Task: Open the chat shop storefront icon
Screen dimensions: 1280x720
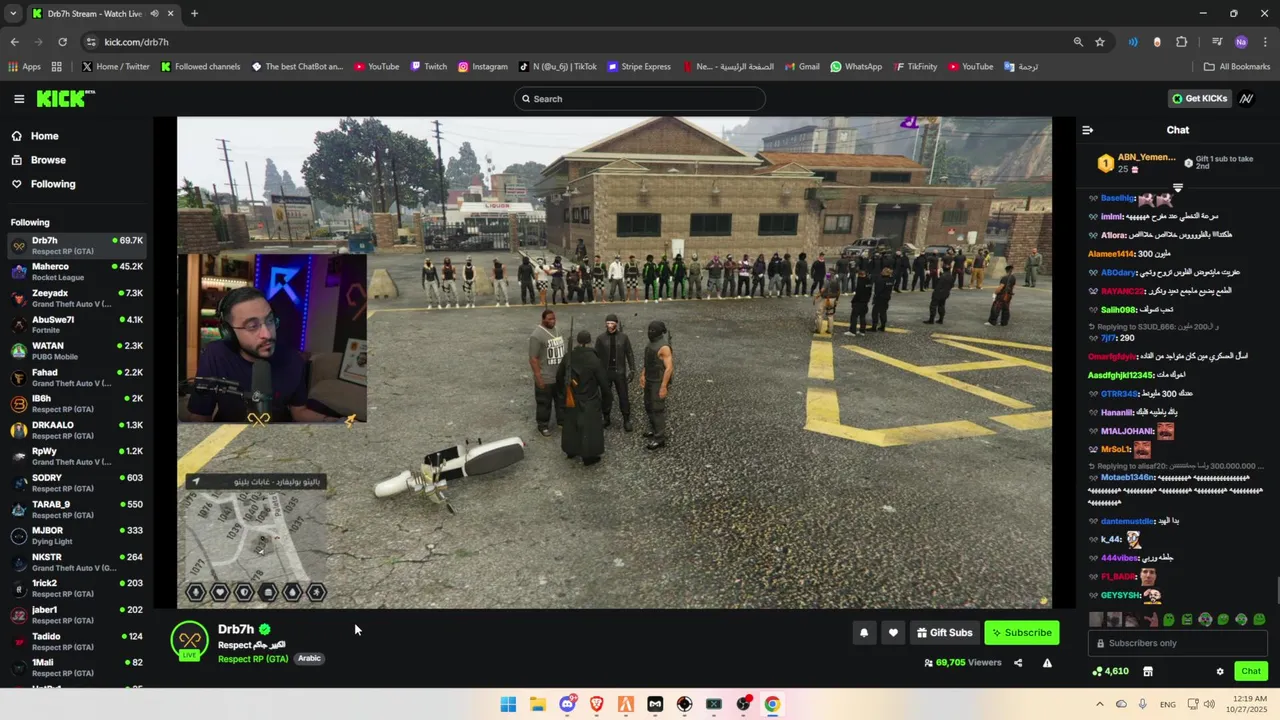Action: [x=1148, y=672]
